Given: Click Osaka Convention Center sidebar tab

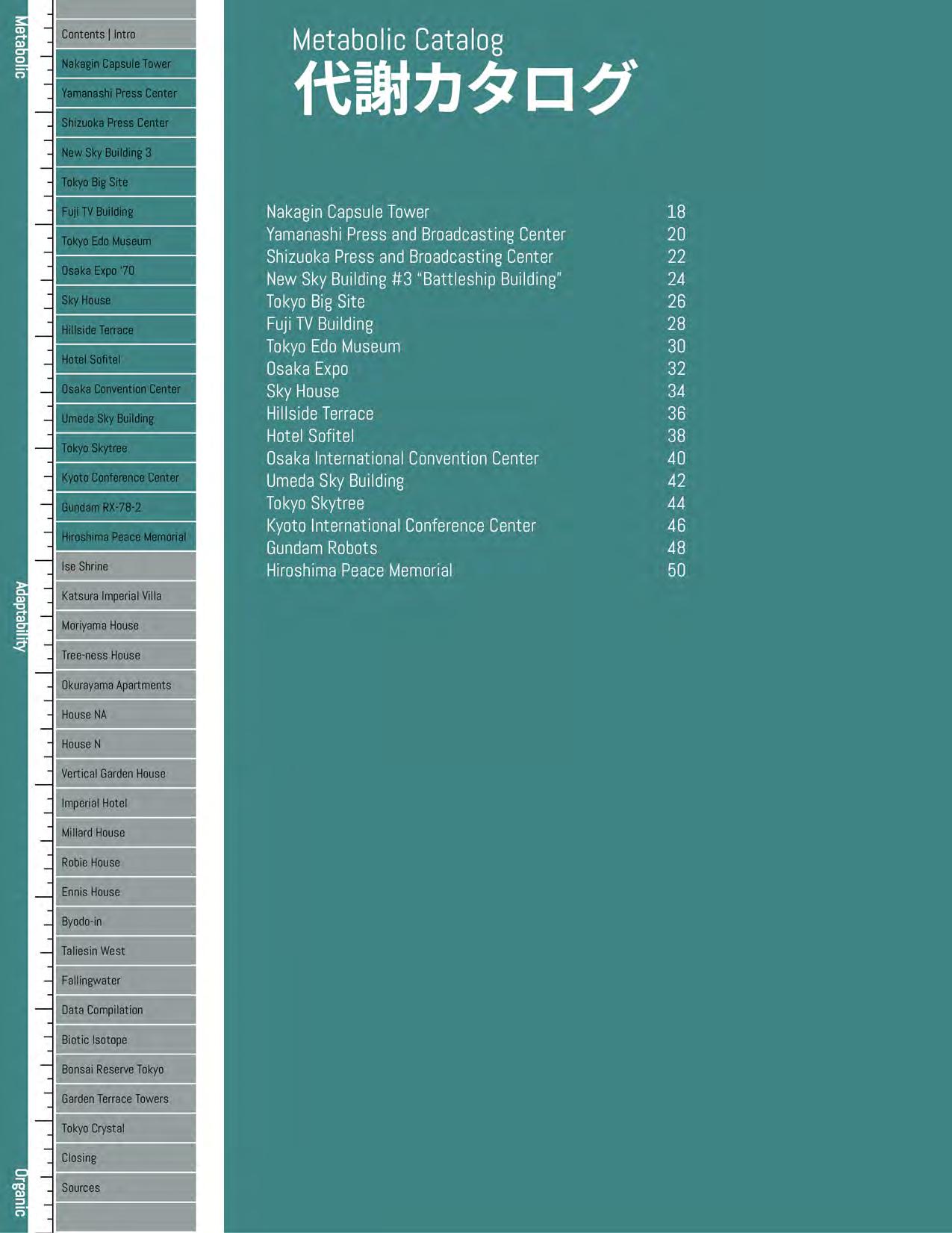Looking at the screenshot, I should (x=125, y=389).
